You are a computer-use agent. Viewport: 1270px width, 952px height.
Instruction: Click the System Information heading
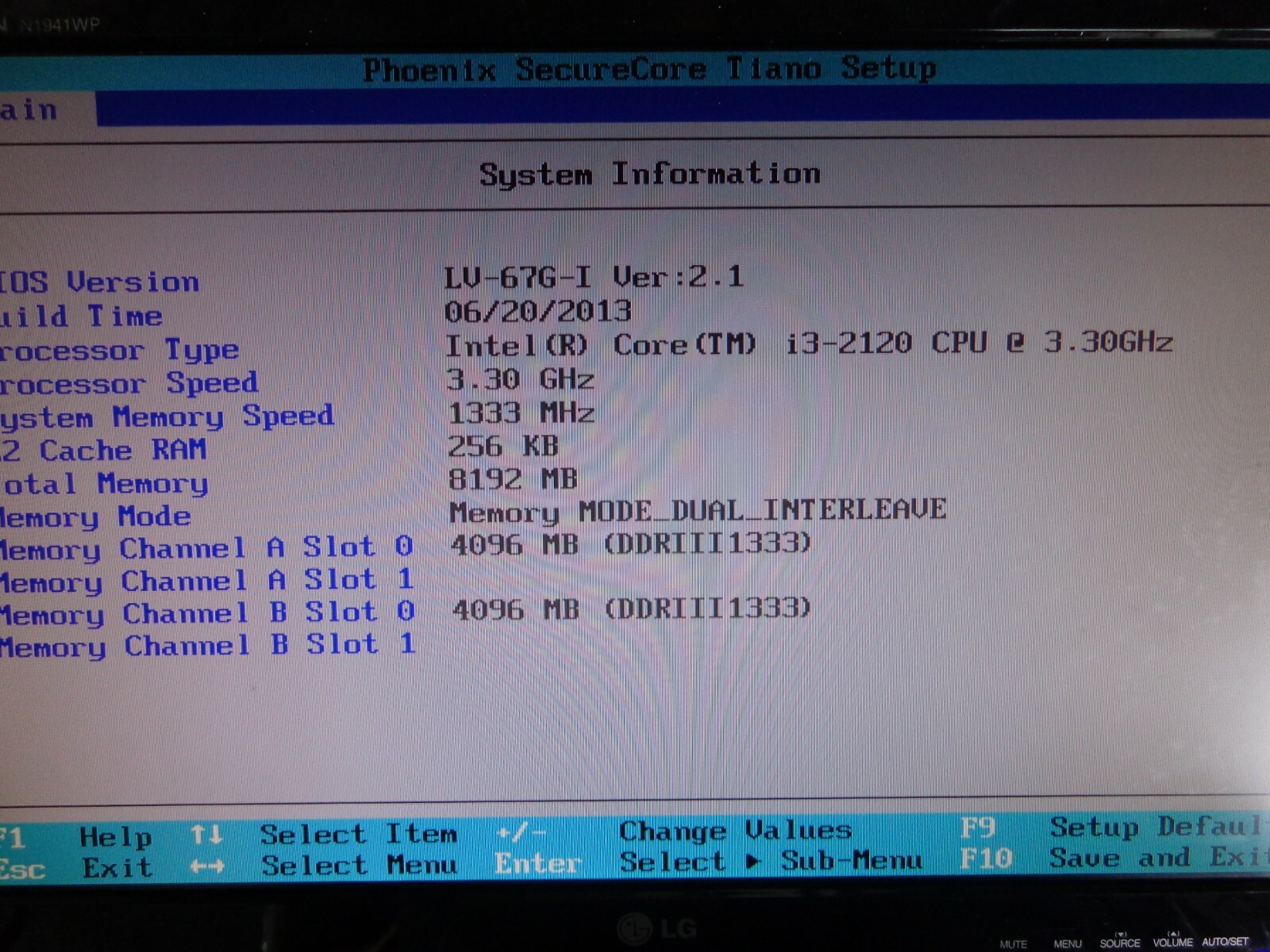[x=649, y=174]
